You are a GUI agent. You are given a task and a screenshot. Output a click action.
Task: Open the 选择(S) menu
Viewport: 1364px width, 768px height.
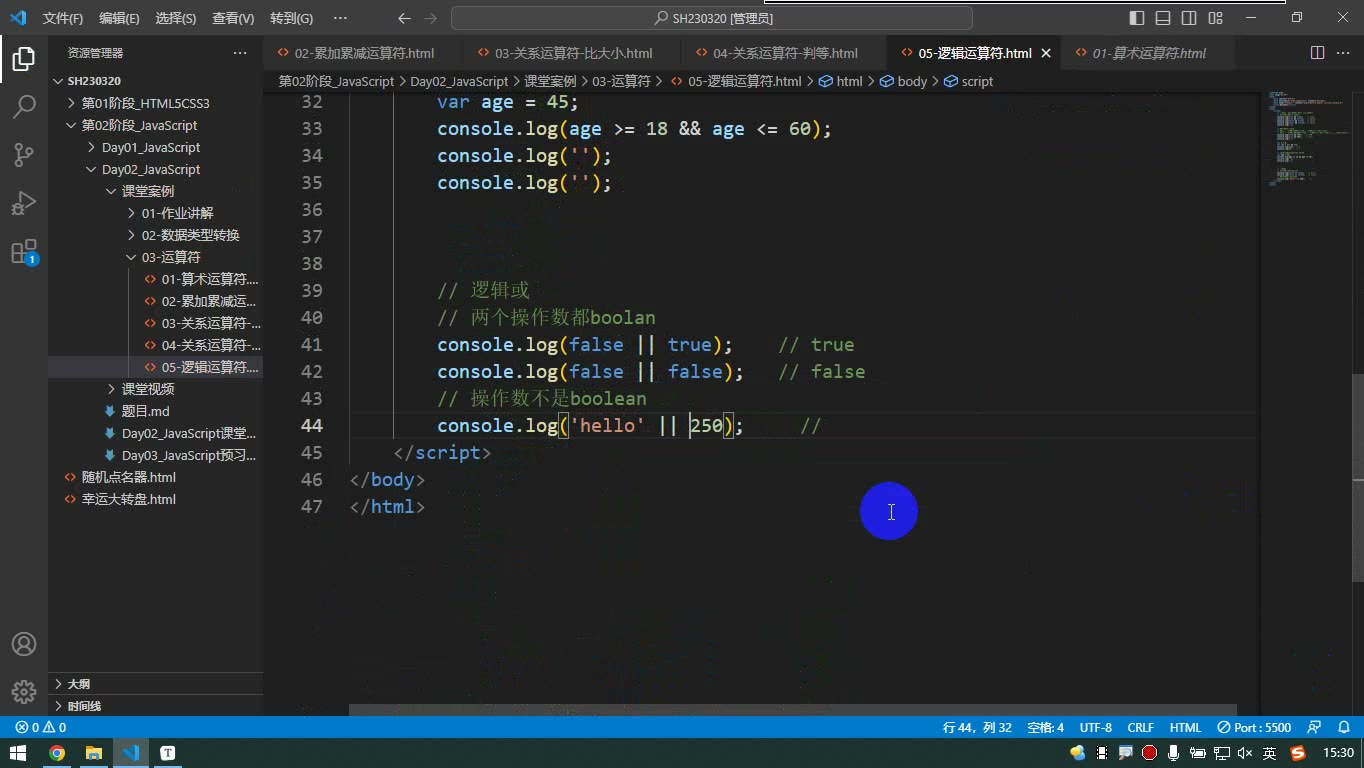pyautogui.click(x=176, y=18)
